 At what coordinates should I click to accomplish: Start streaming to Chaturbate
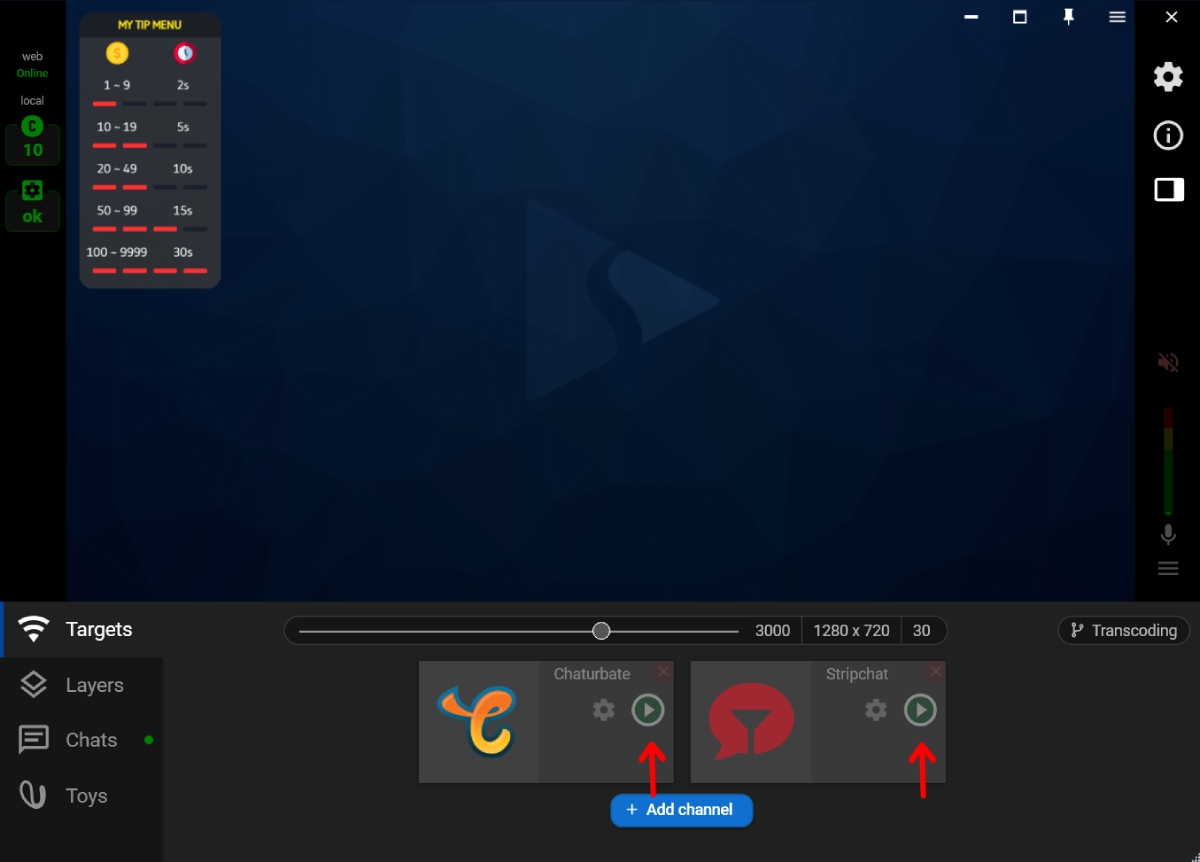(648, 710)
